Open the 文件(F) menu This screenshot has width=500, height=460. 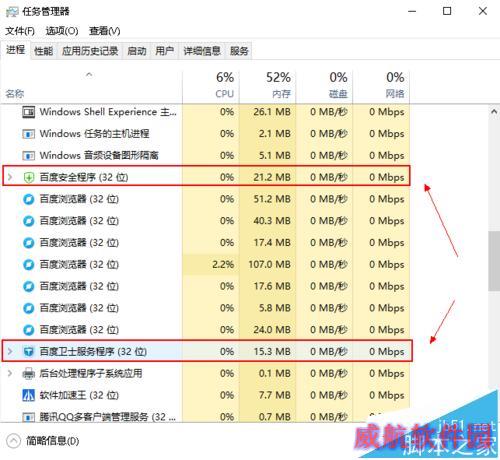click(20, 31)
